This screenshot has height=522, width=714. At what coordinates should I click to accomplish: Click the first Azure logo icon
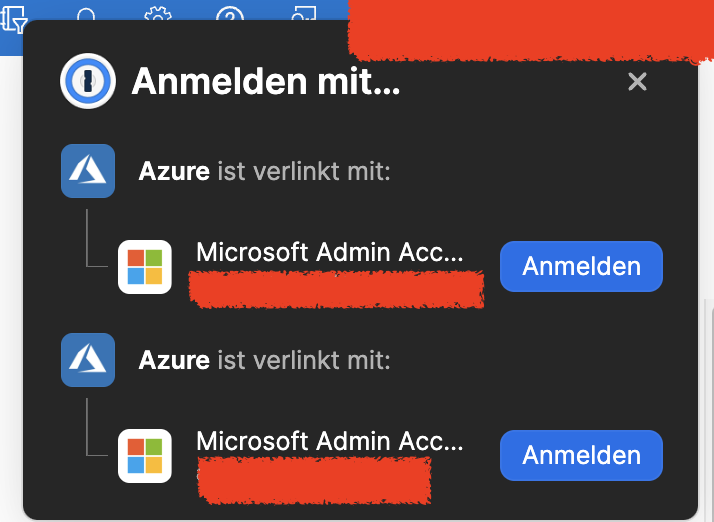point(88,171)
